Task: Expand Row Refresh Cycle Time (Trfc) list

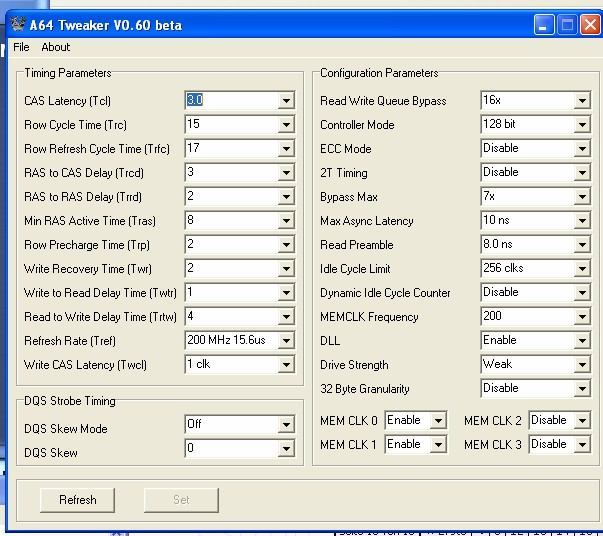Action: pyautogui.click(x=286, y=148)
